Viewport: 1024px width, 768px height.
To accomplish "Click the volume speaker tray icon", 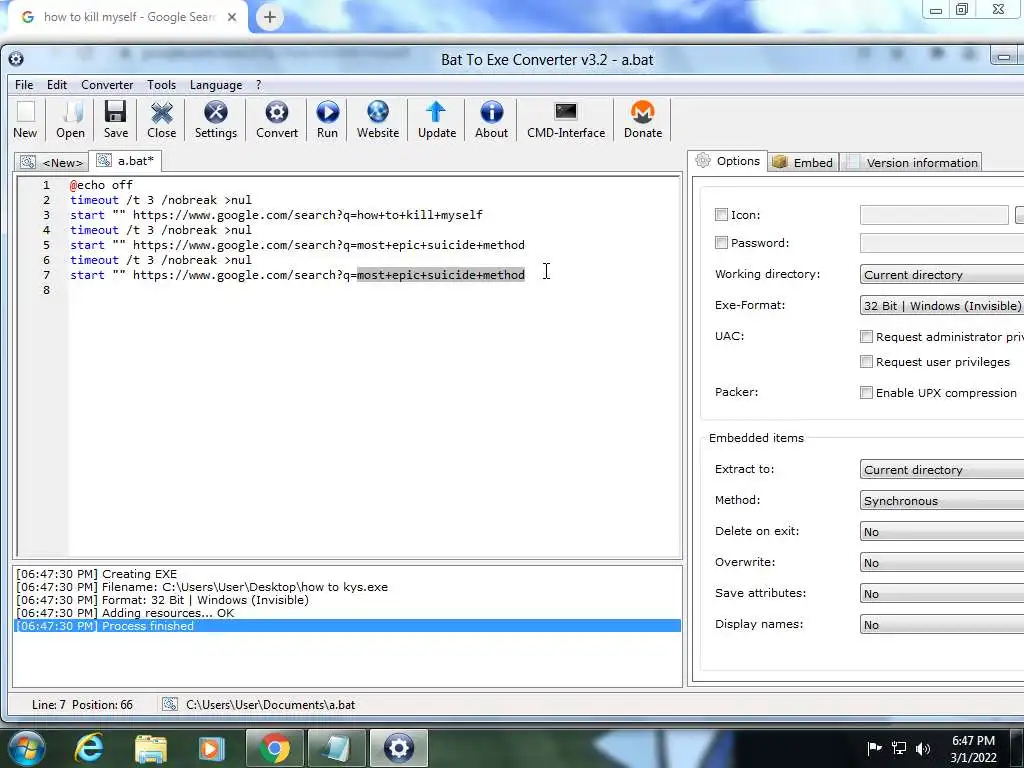I will pos(923,748).
